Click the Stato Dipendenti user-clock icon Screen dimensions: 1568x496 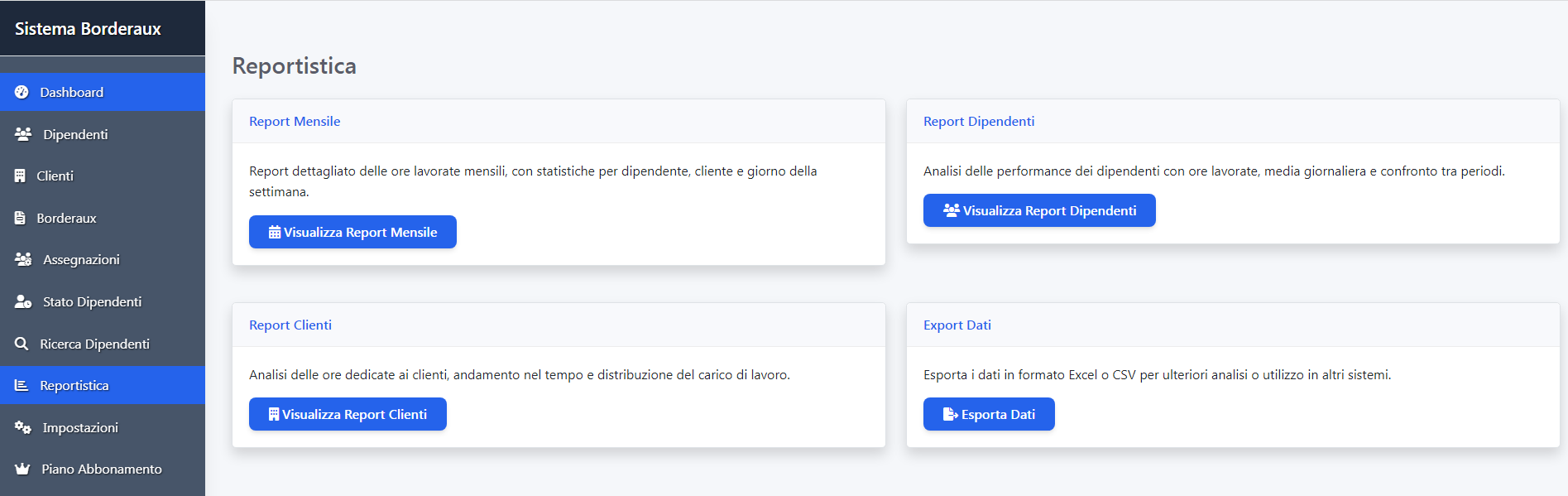pyautogui.click(x=23, y=301)
